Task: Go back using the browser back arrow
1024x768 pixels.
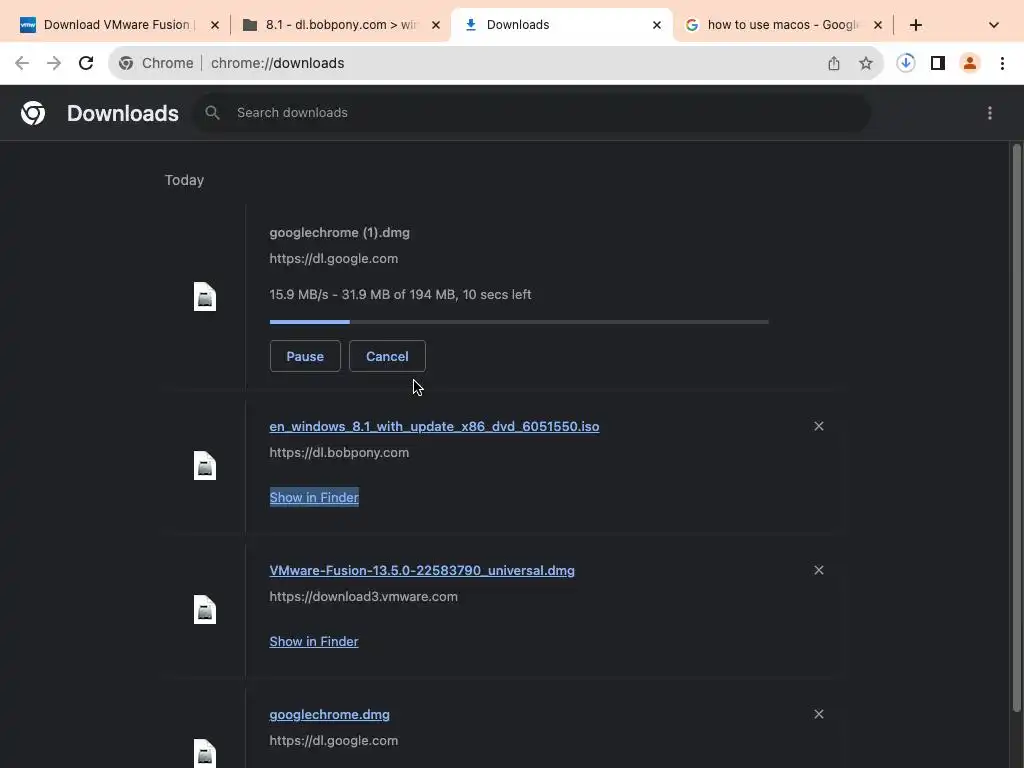Action: pyautogui.click(x=22, y=63)
